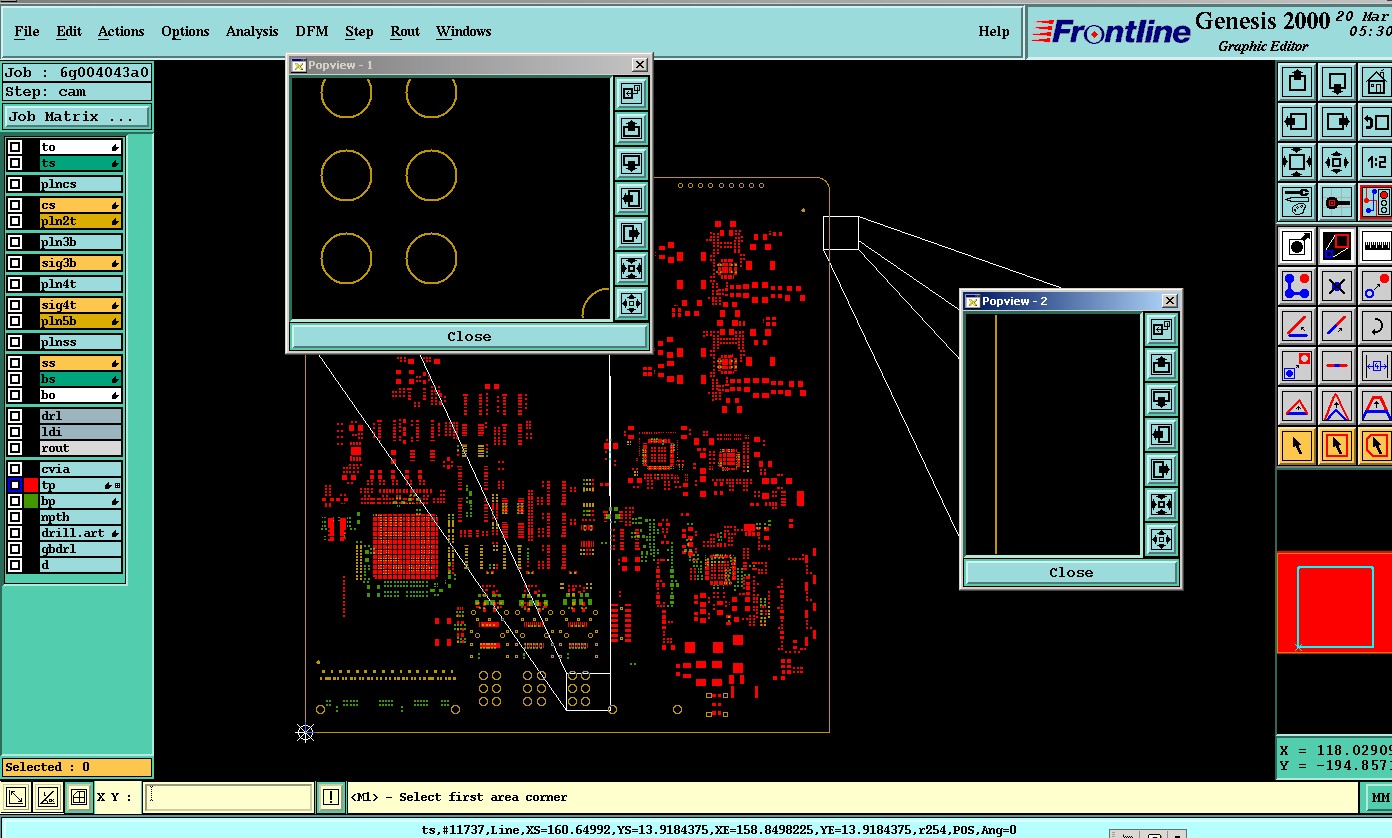
Task: Click the red-blue horizontal line tool
Action: [x=1337, y=365]
